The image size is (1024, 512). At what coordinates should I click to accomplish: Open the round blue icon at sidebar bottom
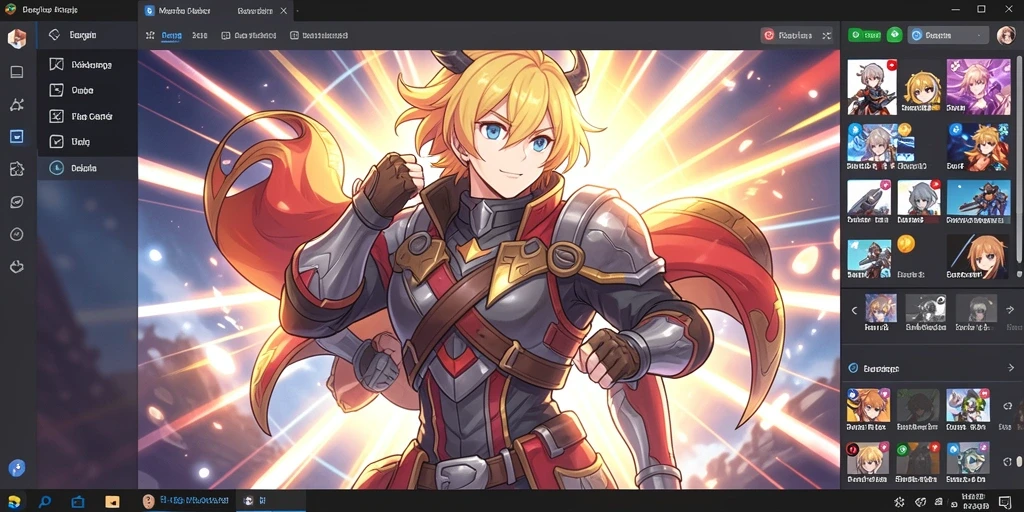click(x=17, y=468)
